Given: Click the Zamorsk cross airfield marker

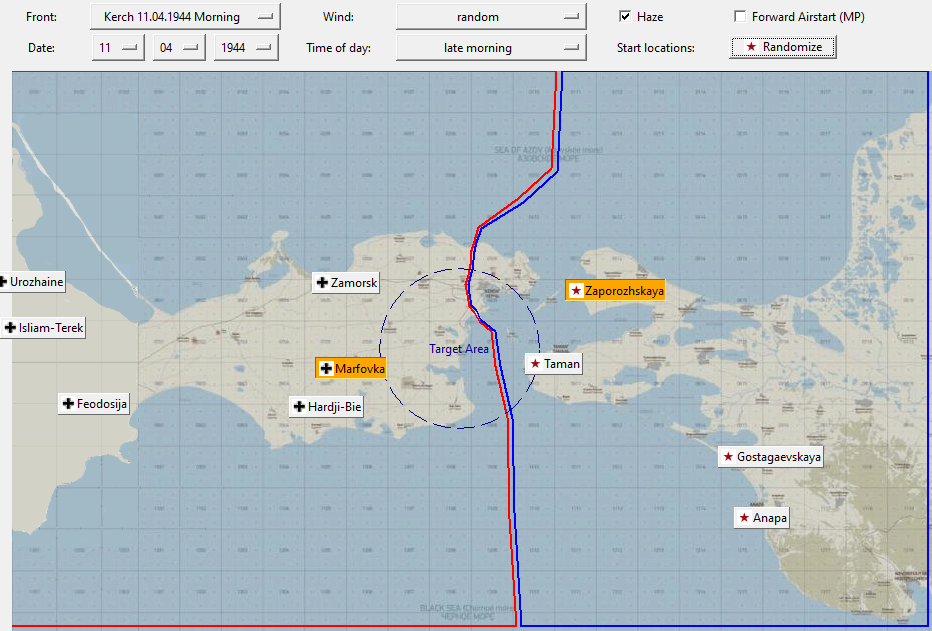Looking at the screenshot, I should pos(346,283).
